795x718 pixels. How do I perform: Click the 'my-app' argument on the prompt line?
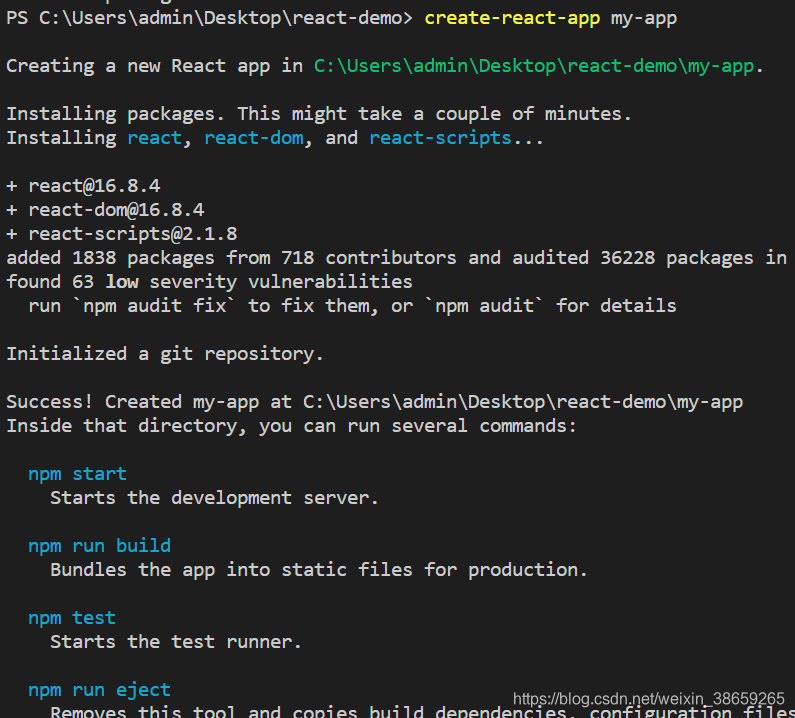click(x=643, y=19)
